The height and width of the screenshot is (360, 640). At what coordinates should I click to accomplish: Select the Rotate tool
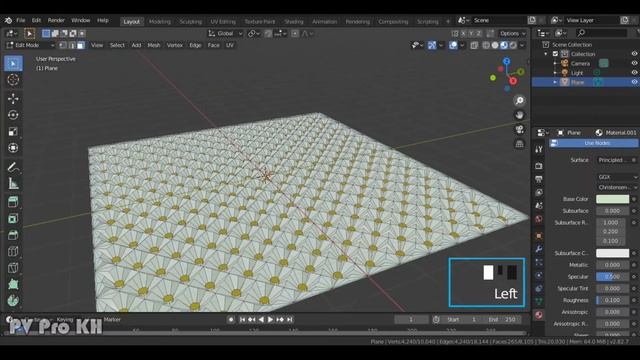[13, 115]
